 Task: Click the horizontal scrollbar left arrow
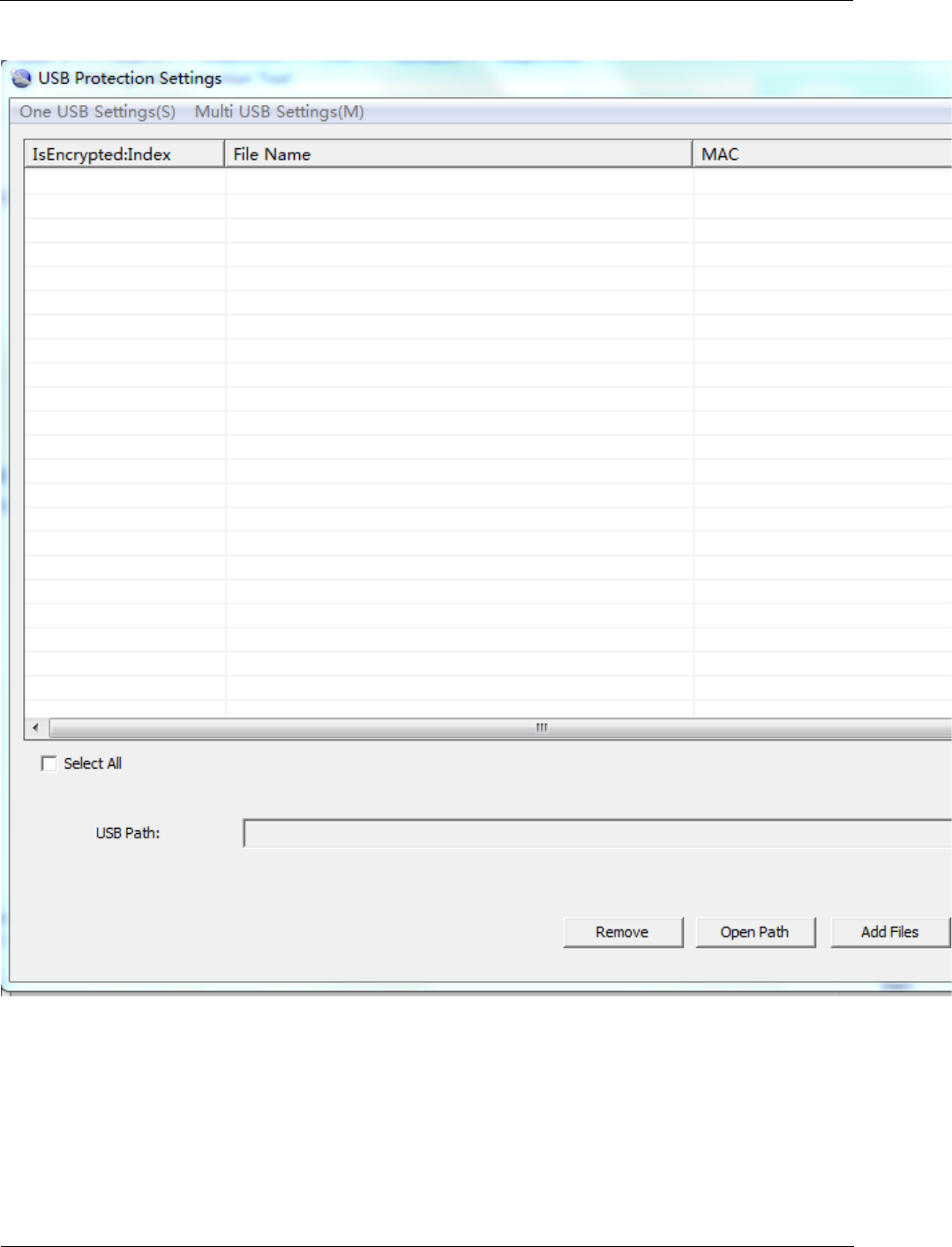coord(36,728)
